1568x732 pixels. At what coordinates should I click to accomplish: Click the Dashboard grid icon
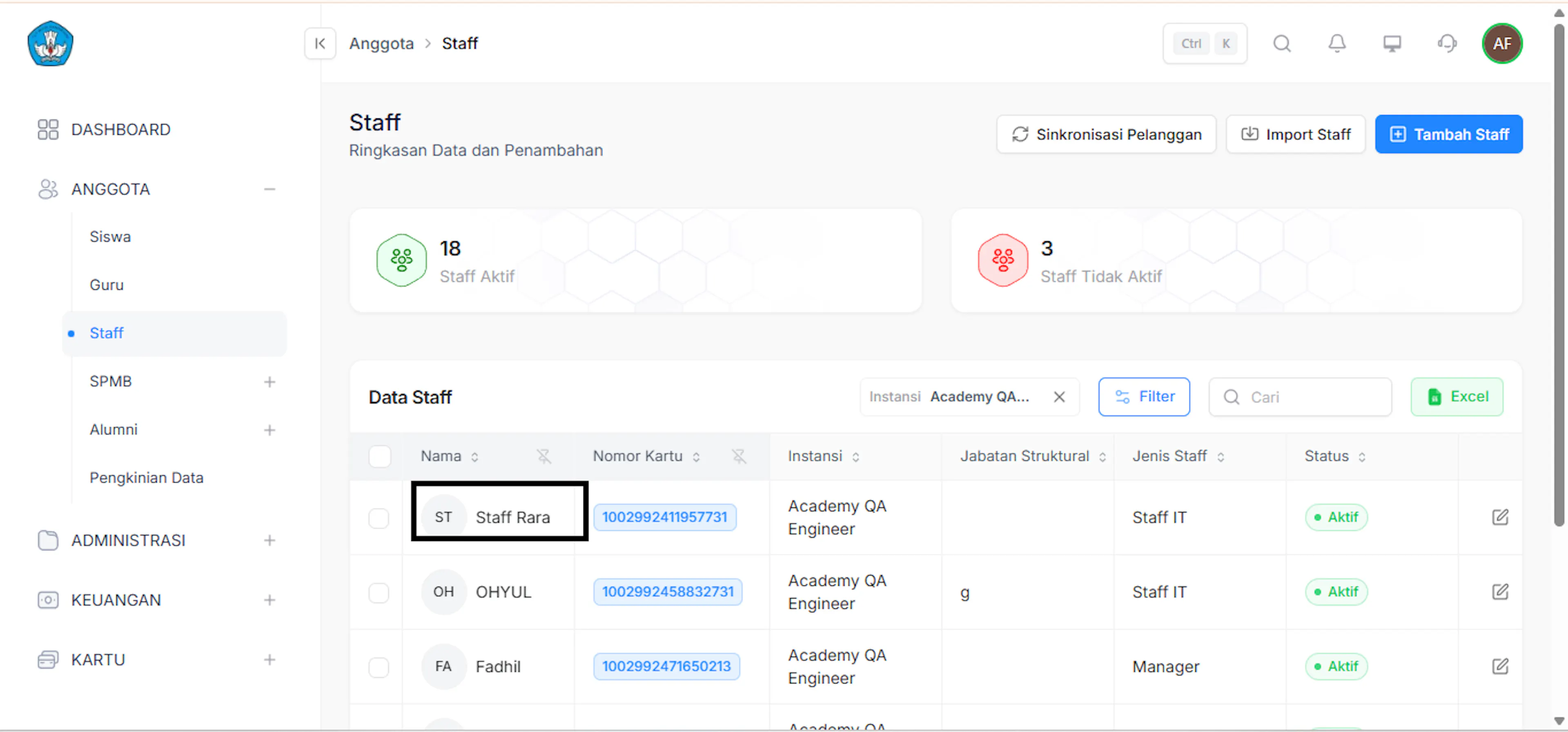(48, 129)
